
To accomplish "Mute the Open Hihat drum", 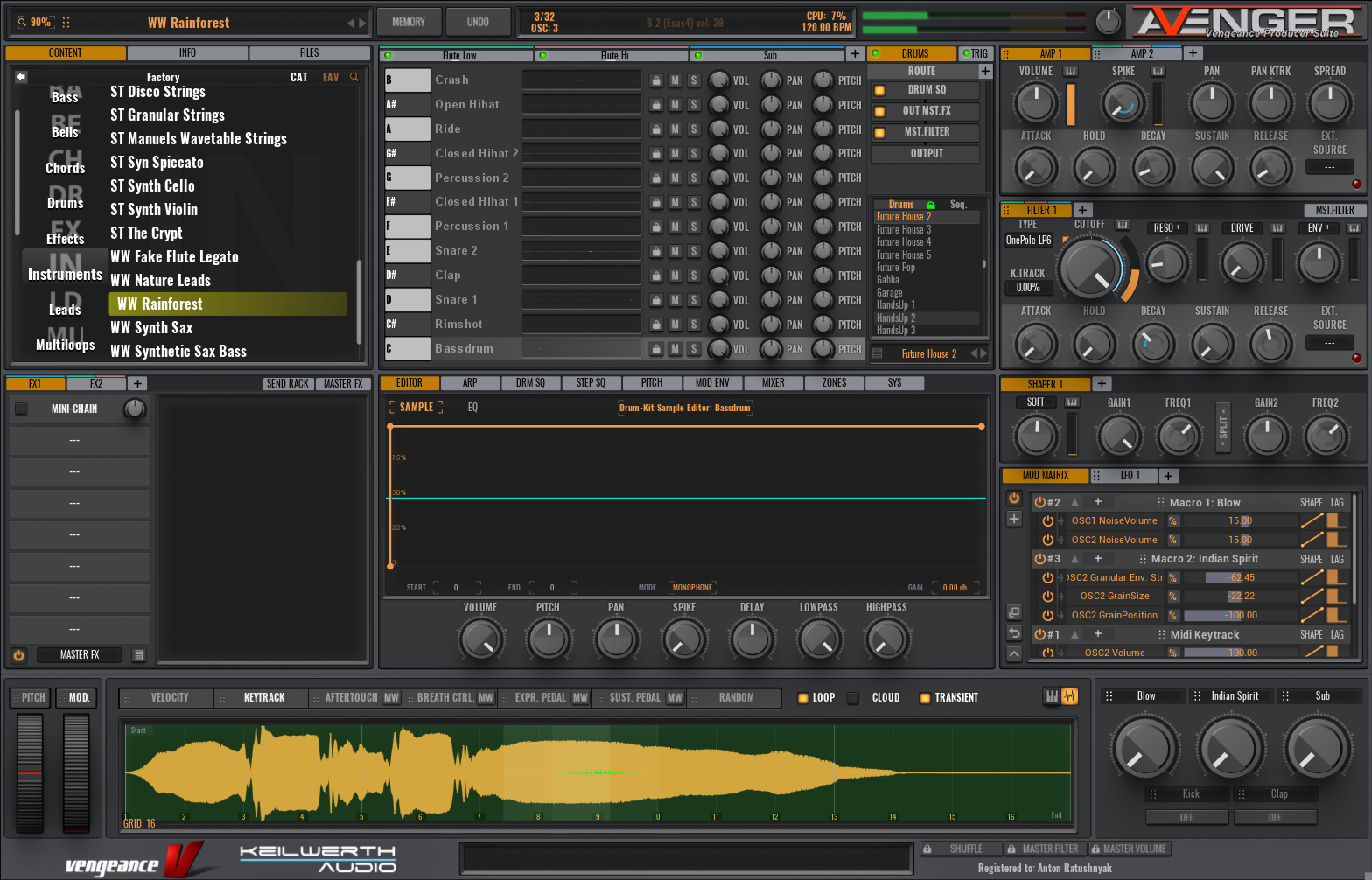I will [x=675, y=105].
